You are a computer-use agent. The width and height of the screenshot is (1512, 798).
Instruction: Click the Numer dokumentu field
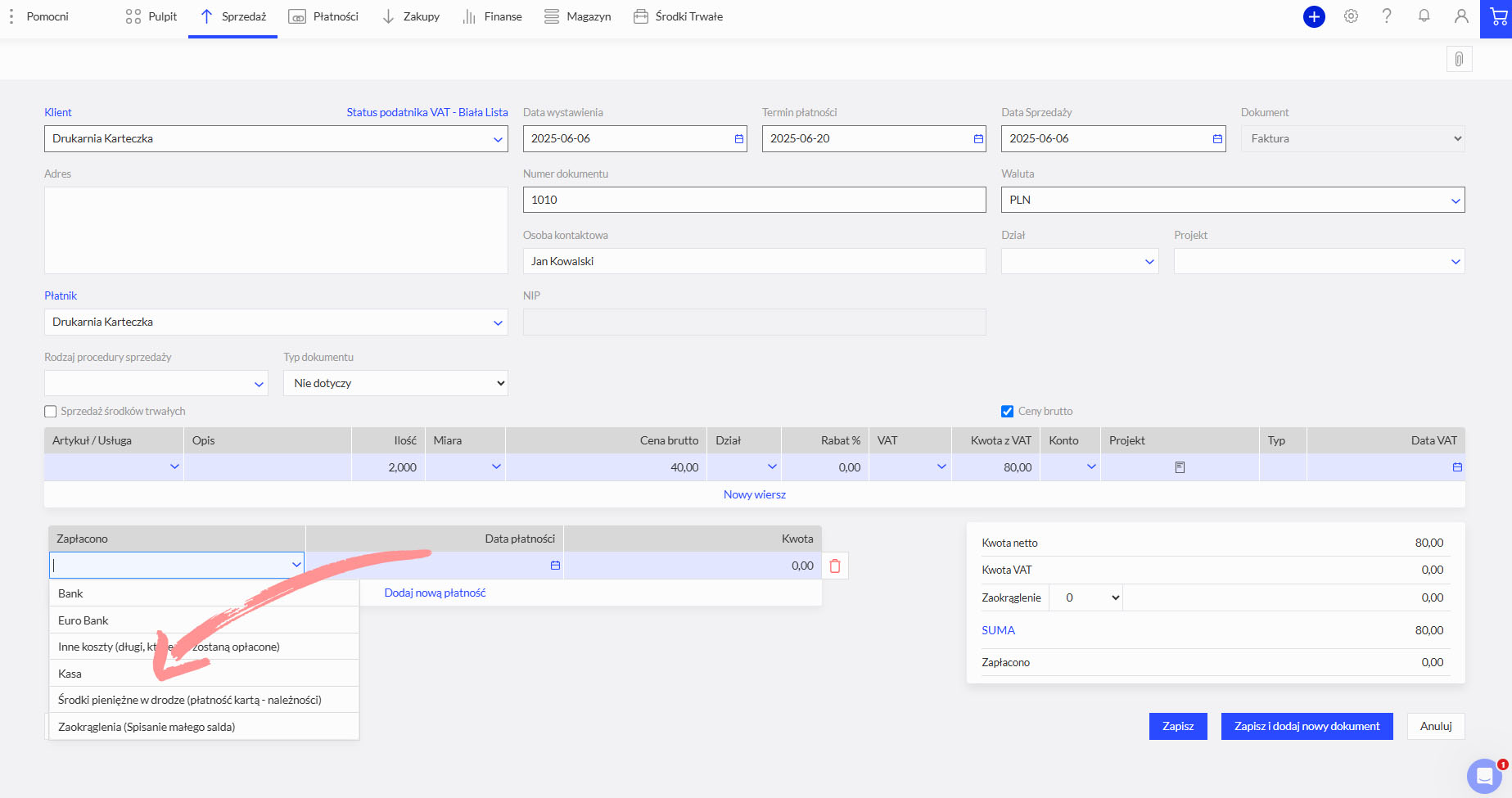(x=754, y=200)
